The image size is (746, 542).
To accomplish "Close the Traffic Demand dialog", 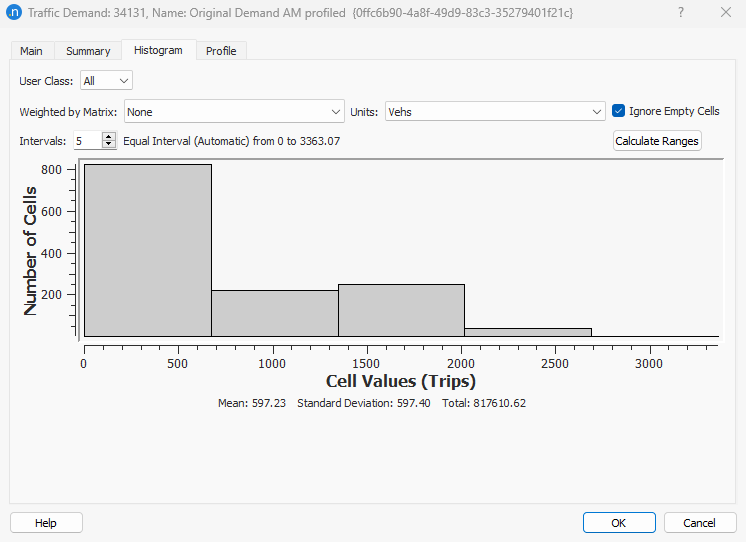I will (x=726, y=12).
